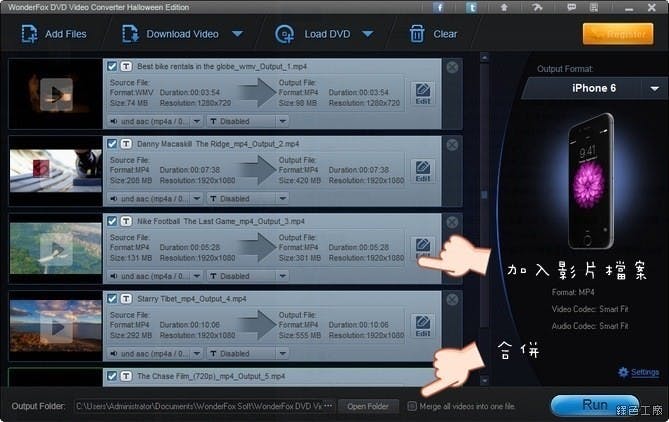Screen dimensions: 669x422
Task: Click the menu list icon in the title bar
Action: pyautogui.click(x=593, y=7)
